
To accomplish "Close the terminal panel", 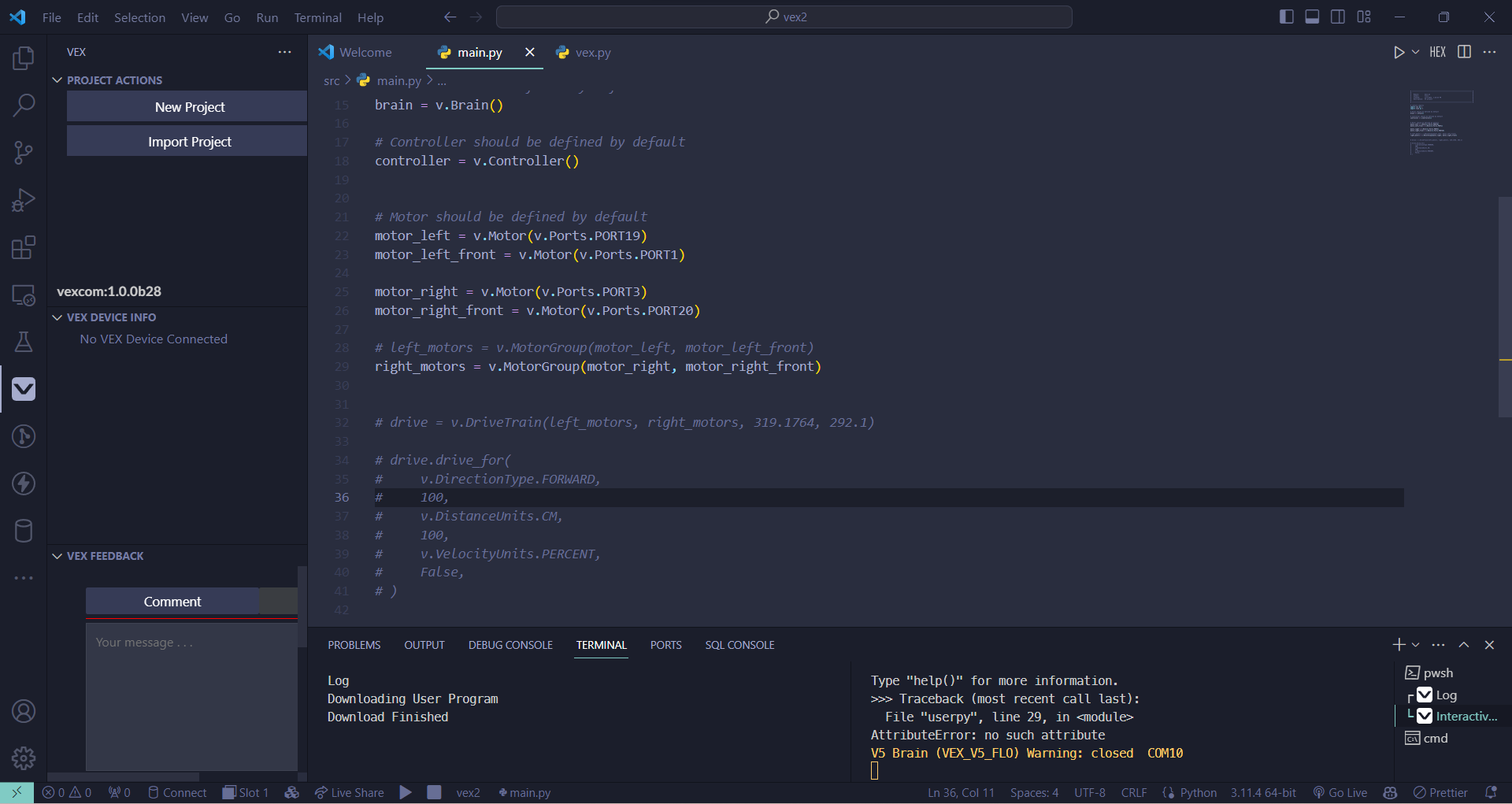I will pos(1489,644).
